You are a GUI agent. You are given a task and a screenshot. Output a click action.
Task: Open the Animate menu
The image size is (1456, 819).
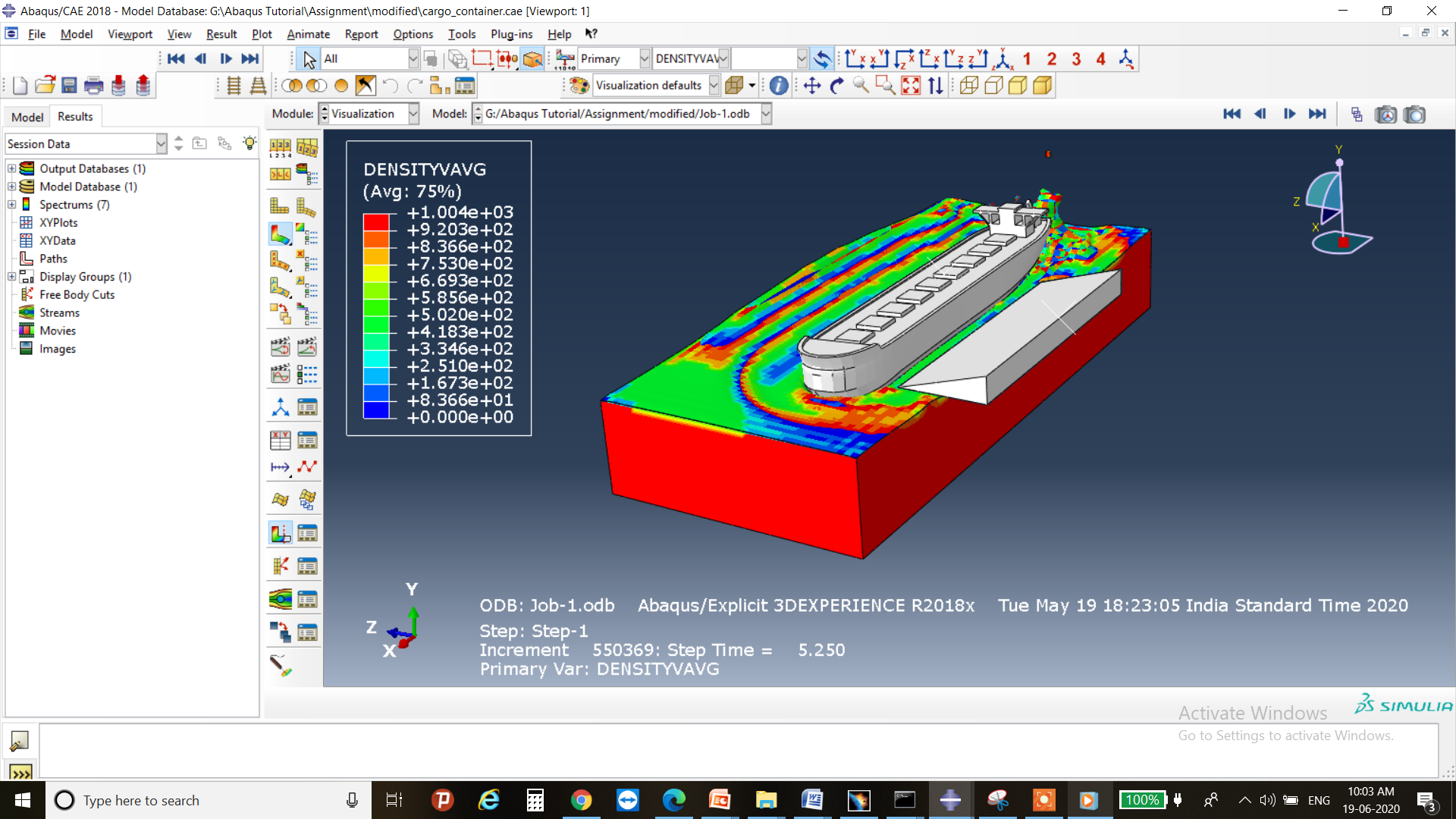click(x=308, y=34)
